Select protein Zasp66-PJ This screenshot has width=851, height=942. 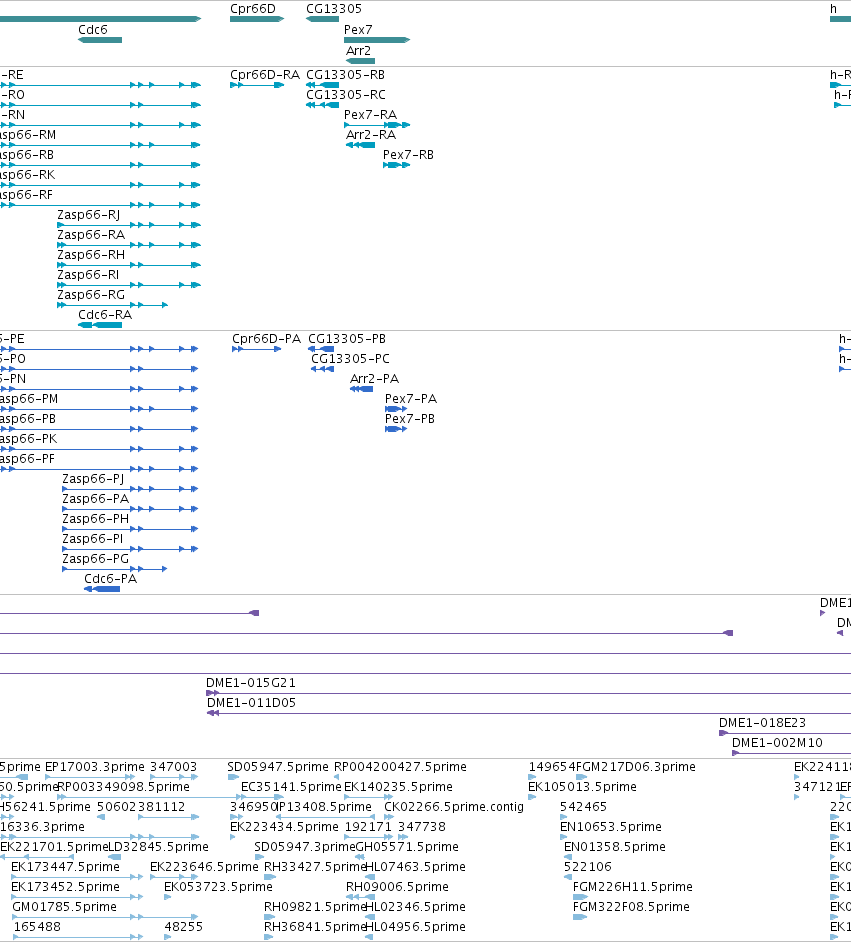point(93,478)
